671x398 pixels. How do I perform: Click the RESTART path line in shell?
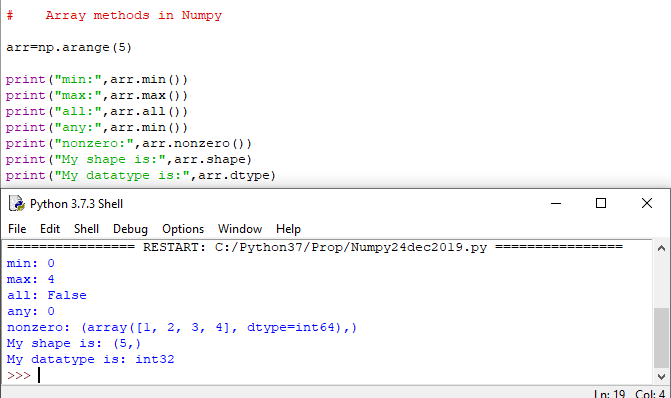click(315, 247)
